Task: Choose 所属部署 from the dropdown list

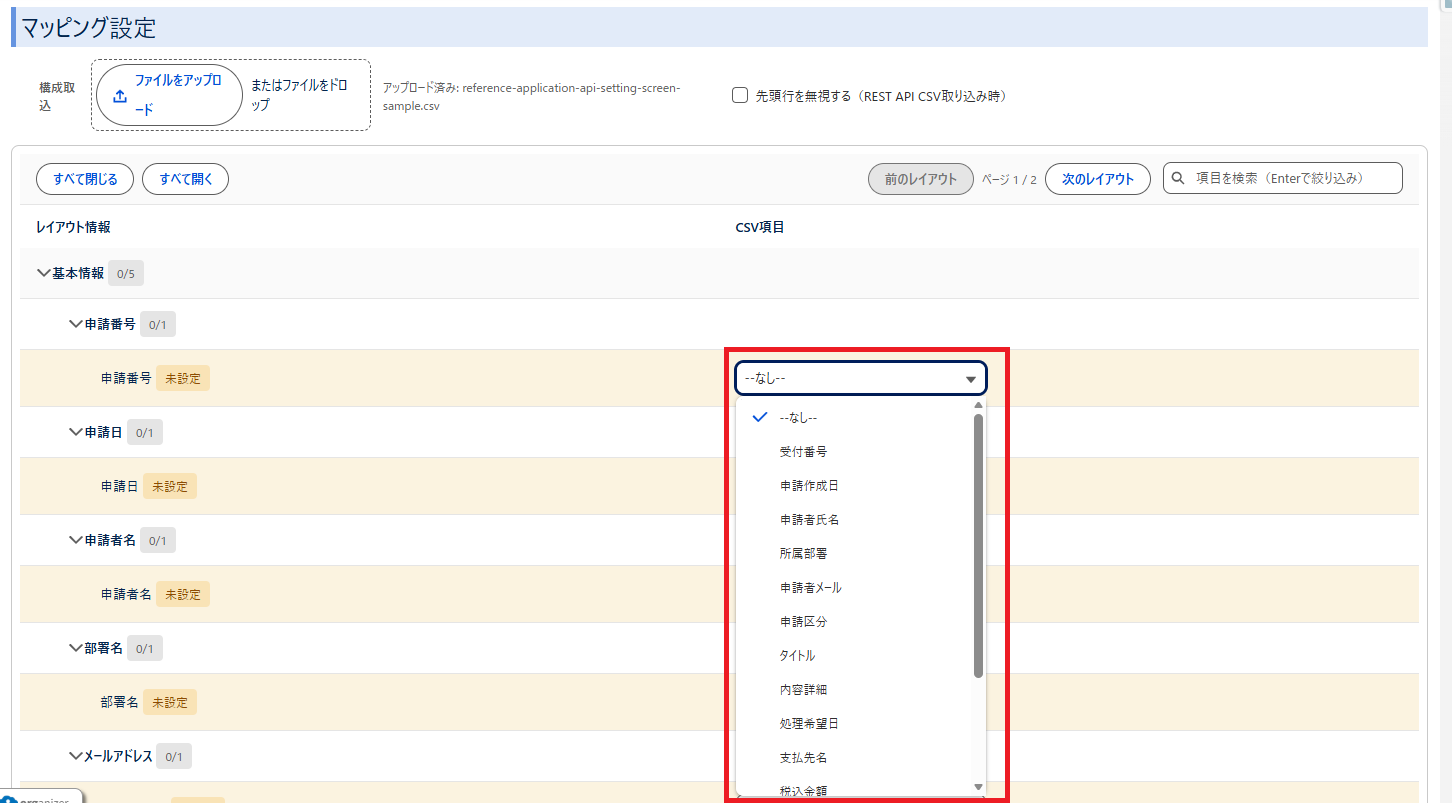Action: 855,553
